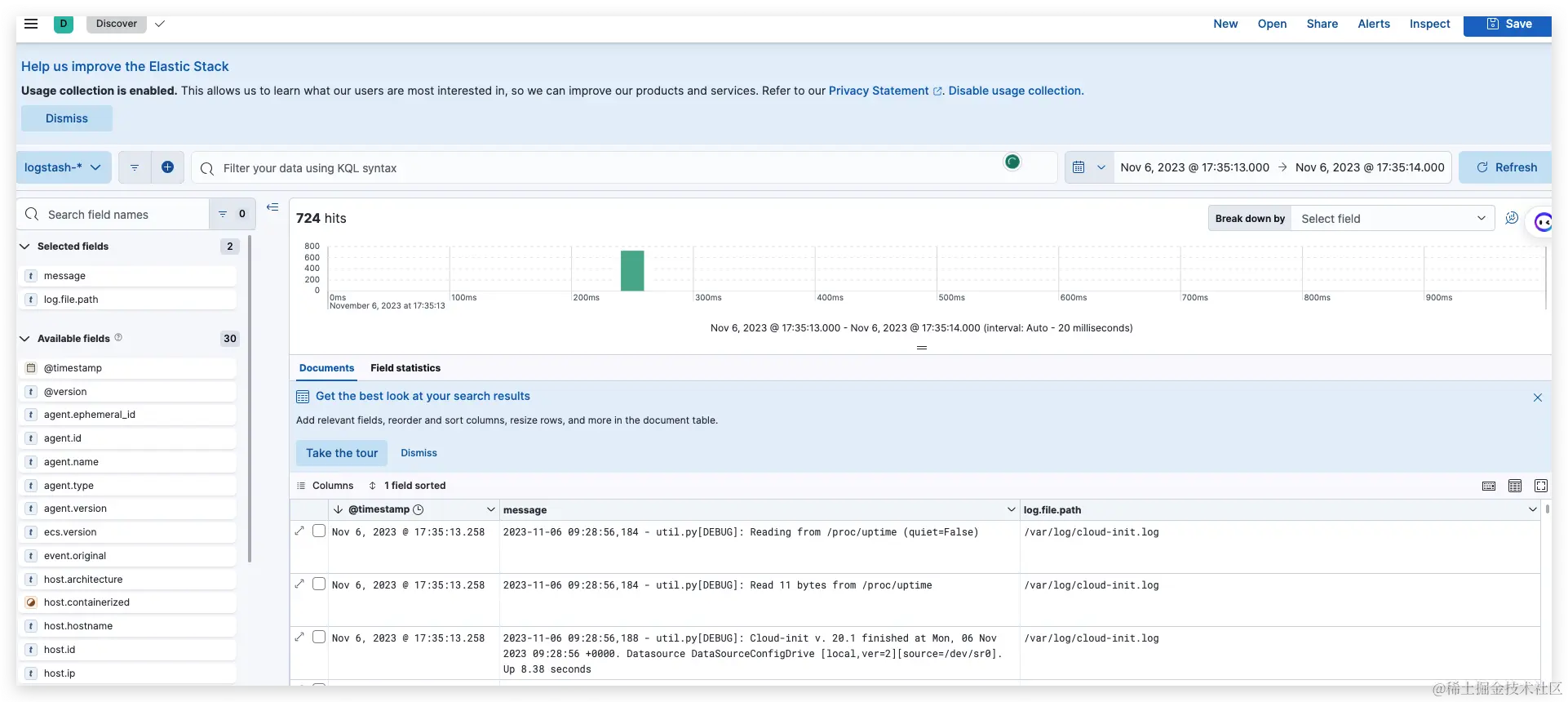The width and height of the screenshot is (1568, 702).
Task: Click Take the tour button
Action: coord(342,453)
